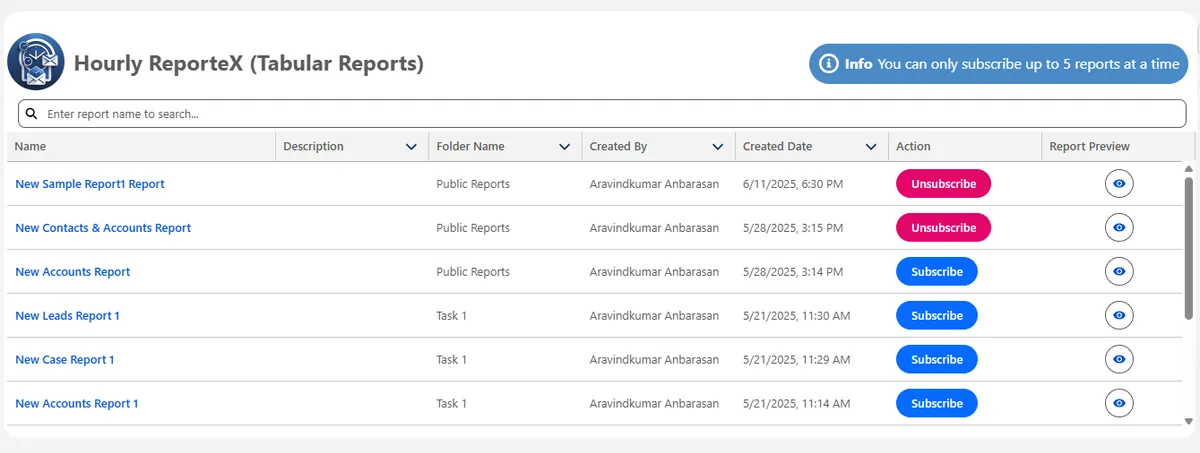
Task: Click Task 1 folder in New Leads Report 1 row
Action: 451,316
